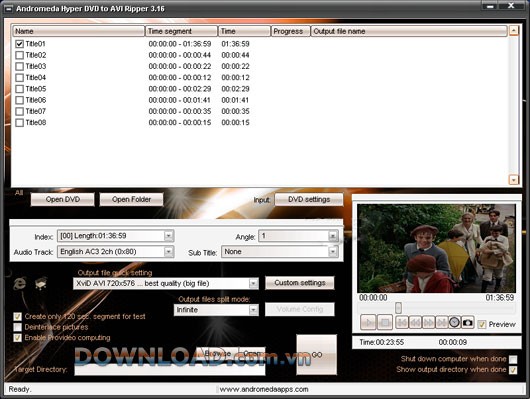Image resolution: width=530 pixels, height=399 pixels.
Task: Check the Title03 checkbox
Action: 20,66
